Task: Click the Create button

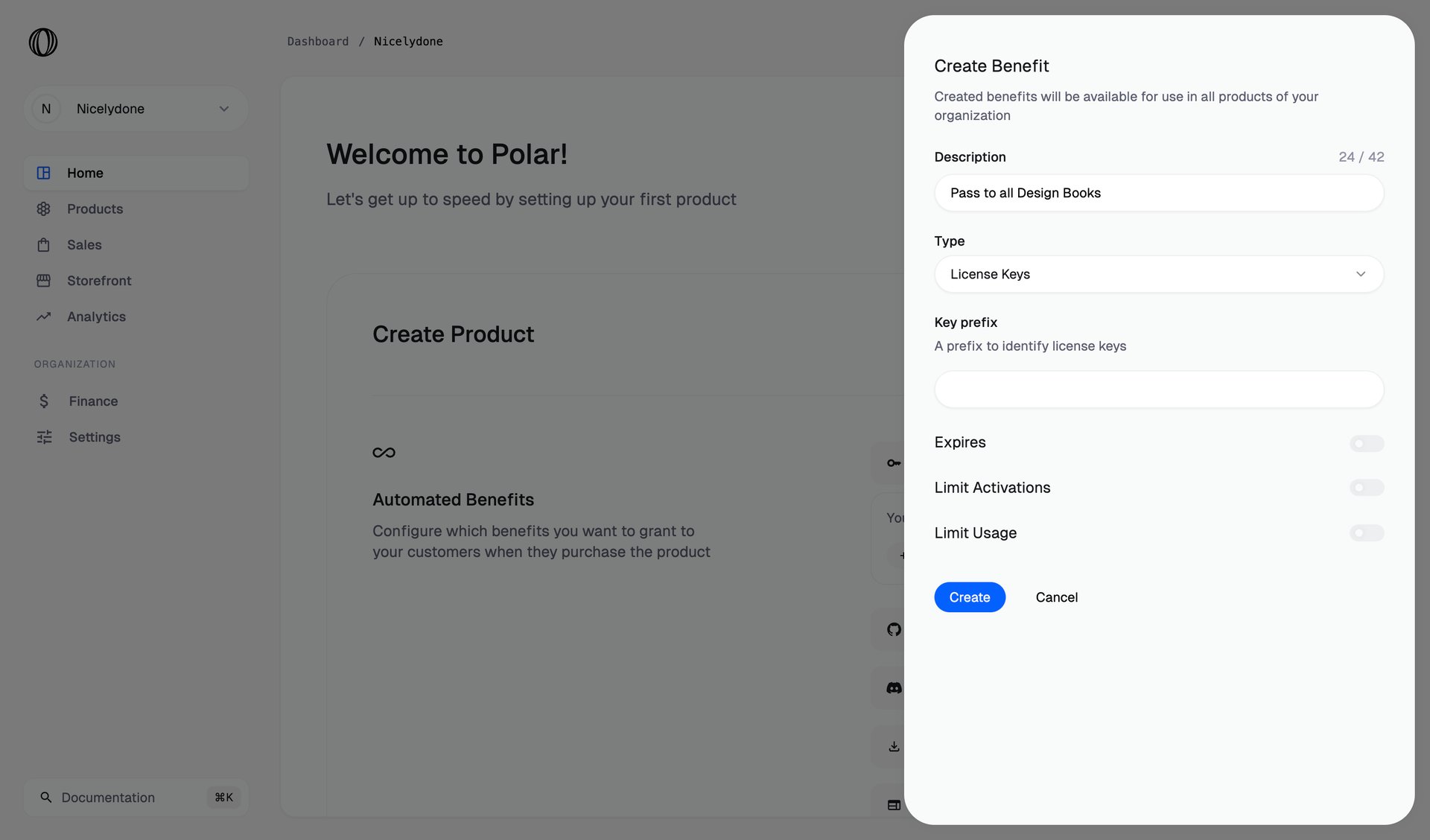Action: 969,596
